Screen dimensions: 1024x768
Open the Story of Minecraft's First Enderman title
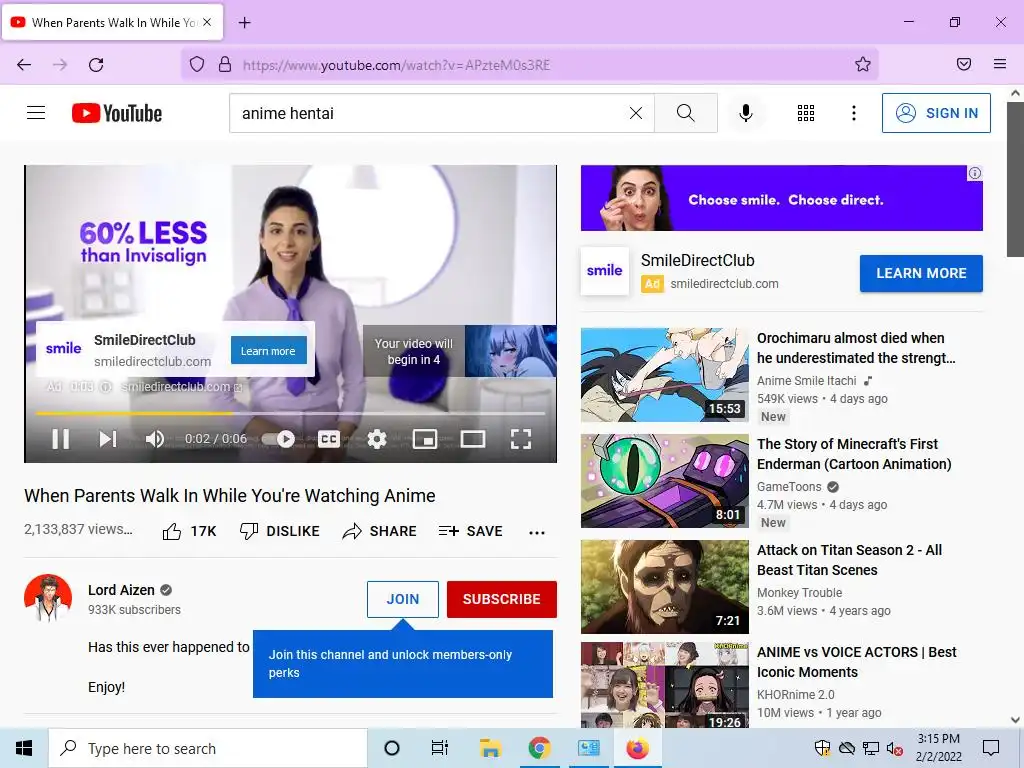tap(854, 454)
